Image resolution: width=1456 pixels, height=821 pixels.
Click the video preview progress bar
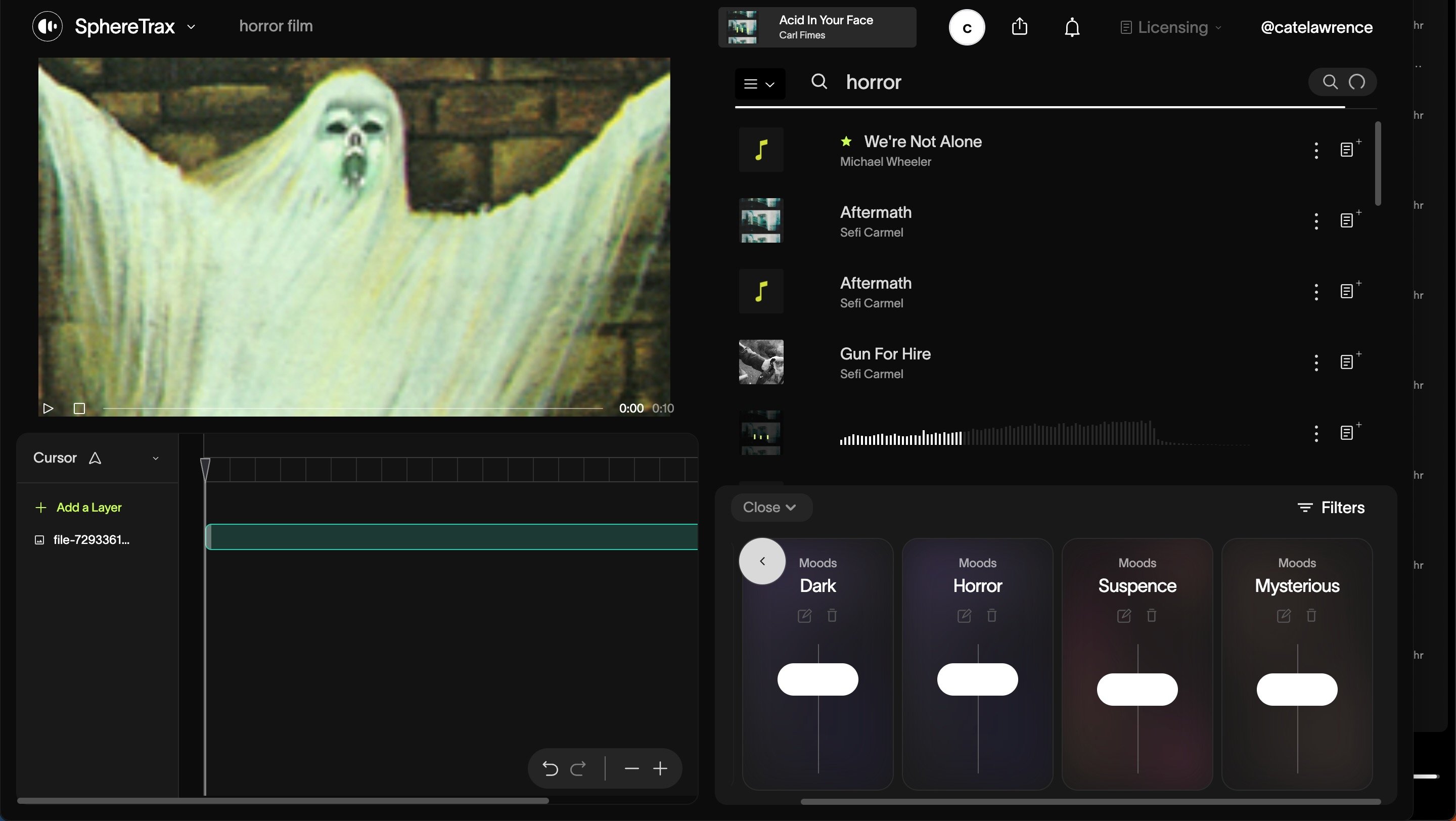click(x=353, y=408)
